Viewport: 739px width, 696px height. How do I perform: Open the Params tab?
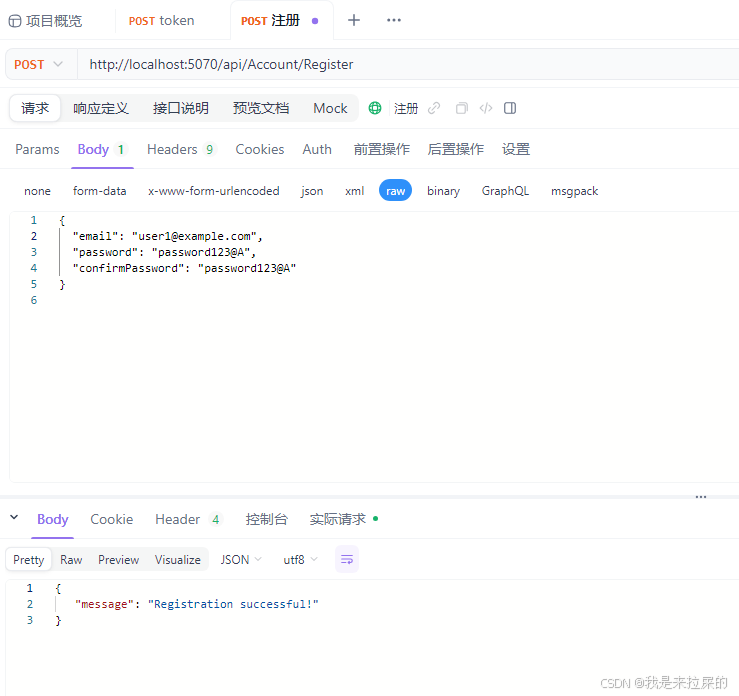(37, 149)
